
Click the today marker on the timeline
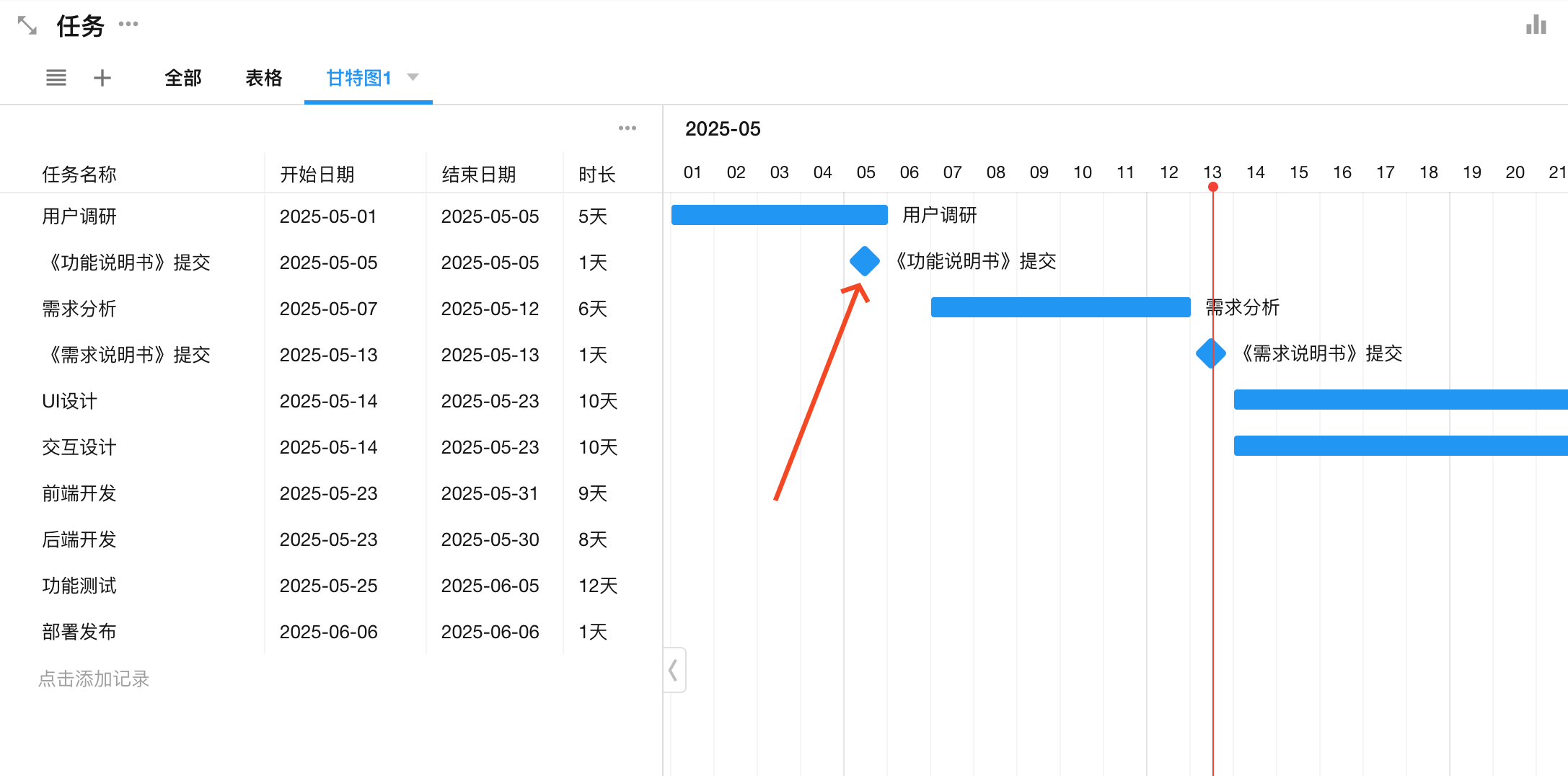click(x=1213, y=188)
